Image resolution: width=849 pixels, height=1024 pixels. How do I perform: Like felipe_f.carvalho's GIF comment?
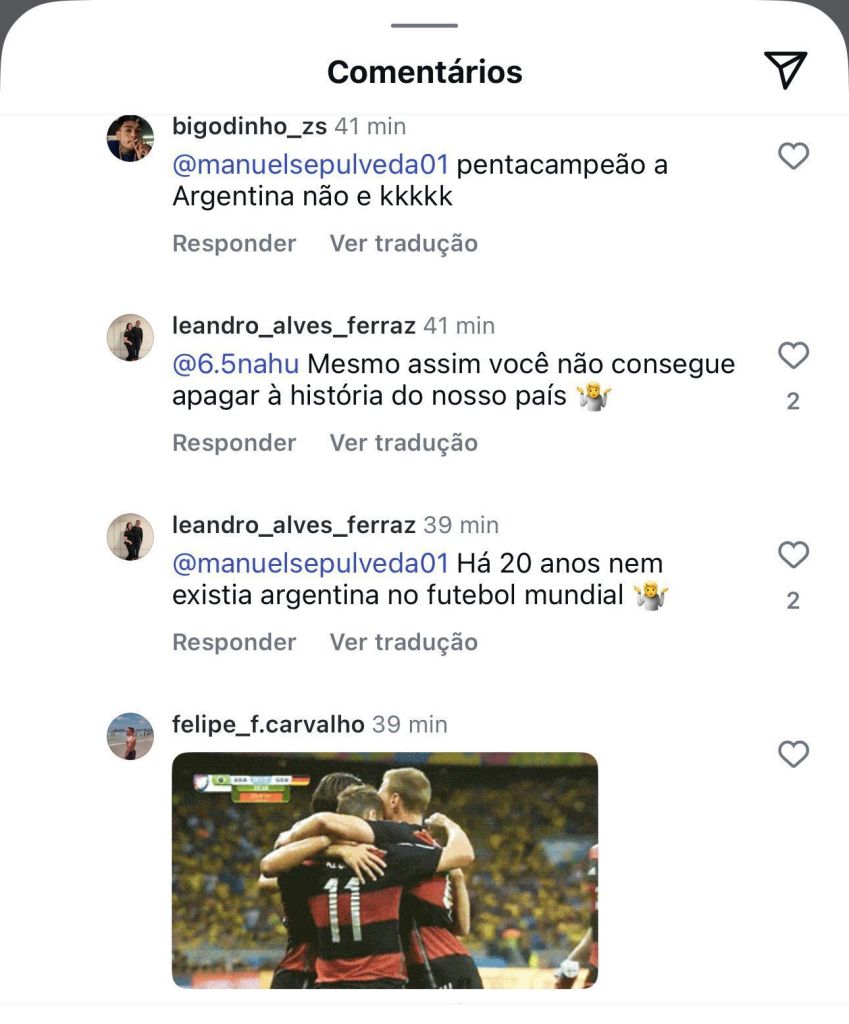(x=793, y=754)
